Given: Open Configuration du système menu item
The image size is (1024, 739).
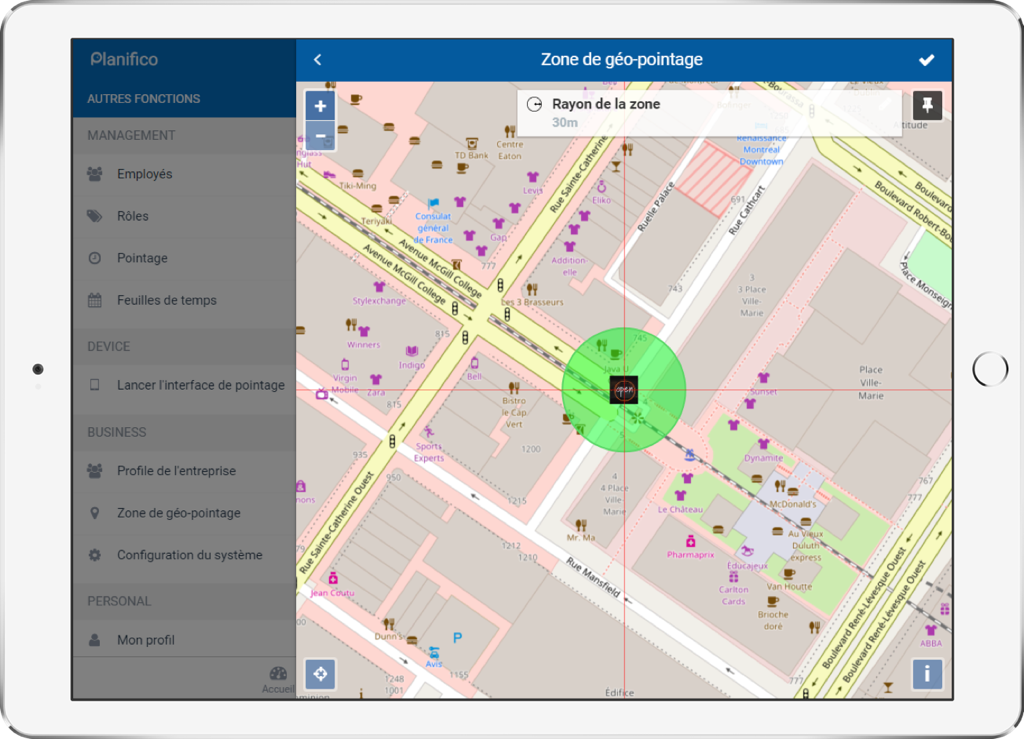Looking at the screenshot, I should [x=184, y=555].
